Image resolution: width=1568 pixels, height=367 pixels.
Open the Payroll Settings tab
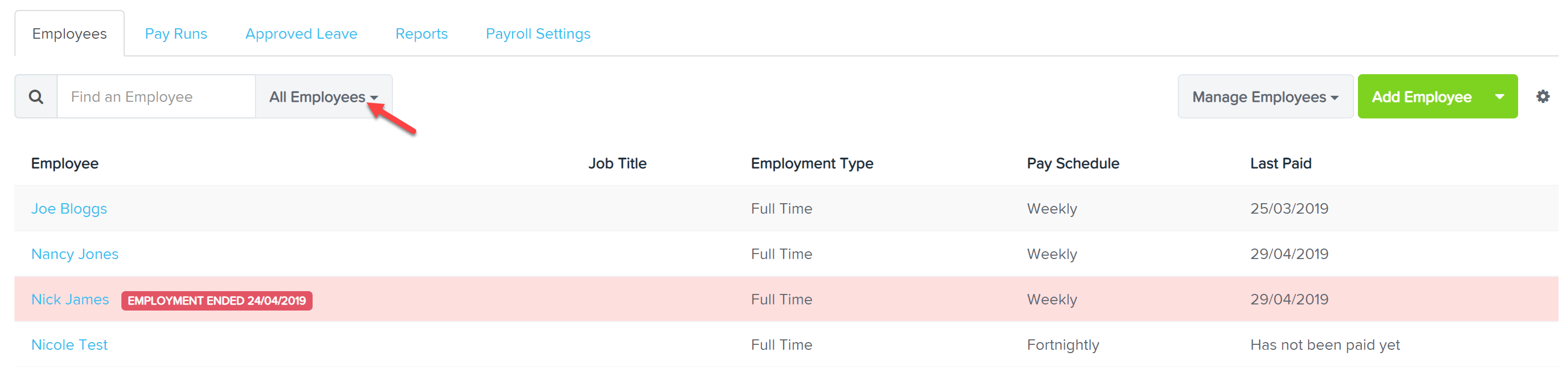pos(538,34)
